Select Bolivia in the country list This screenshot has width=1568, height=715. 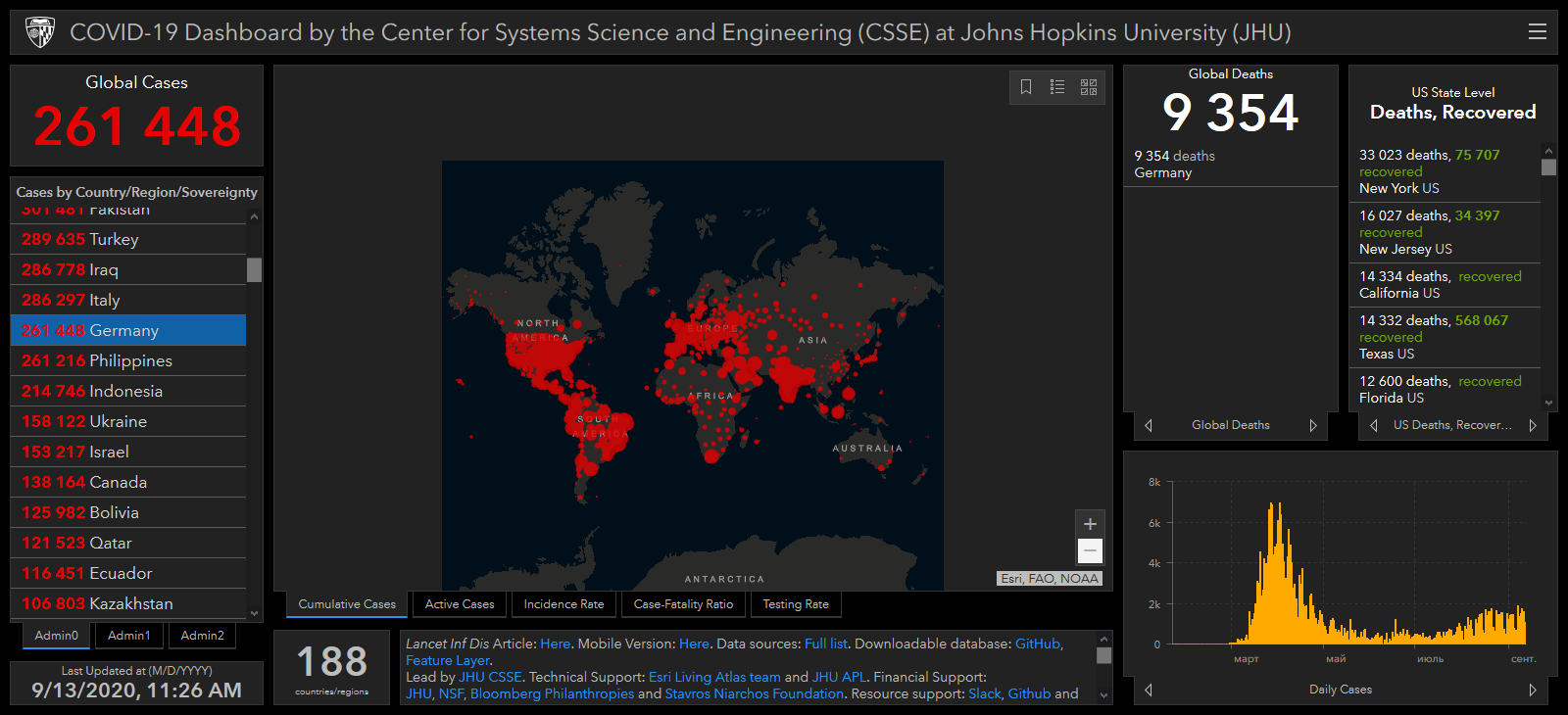tap(128, 512)
